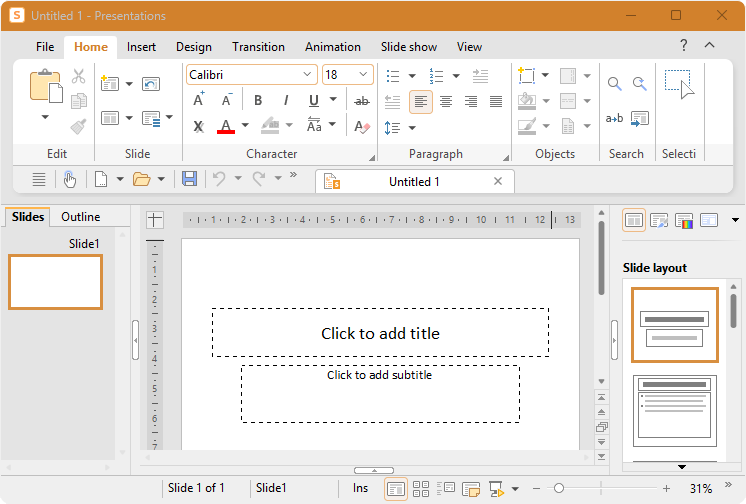Click to add title placeholder

pyautogui.click(x=380, y=333)
